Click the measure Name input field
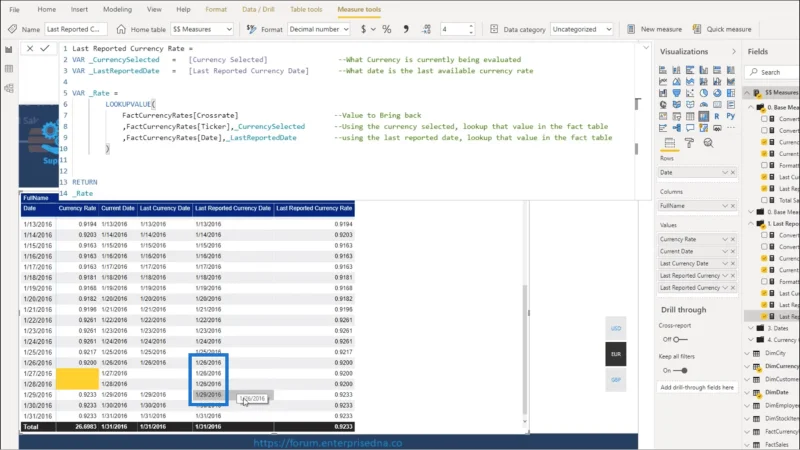 76,30
